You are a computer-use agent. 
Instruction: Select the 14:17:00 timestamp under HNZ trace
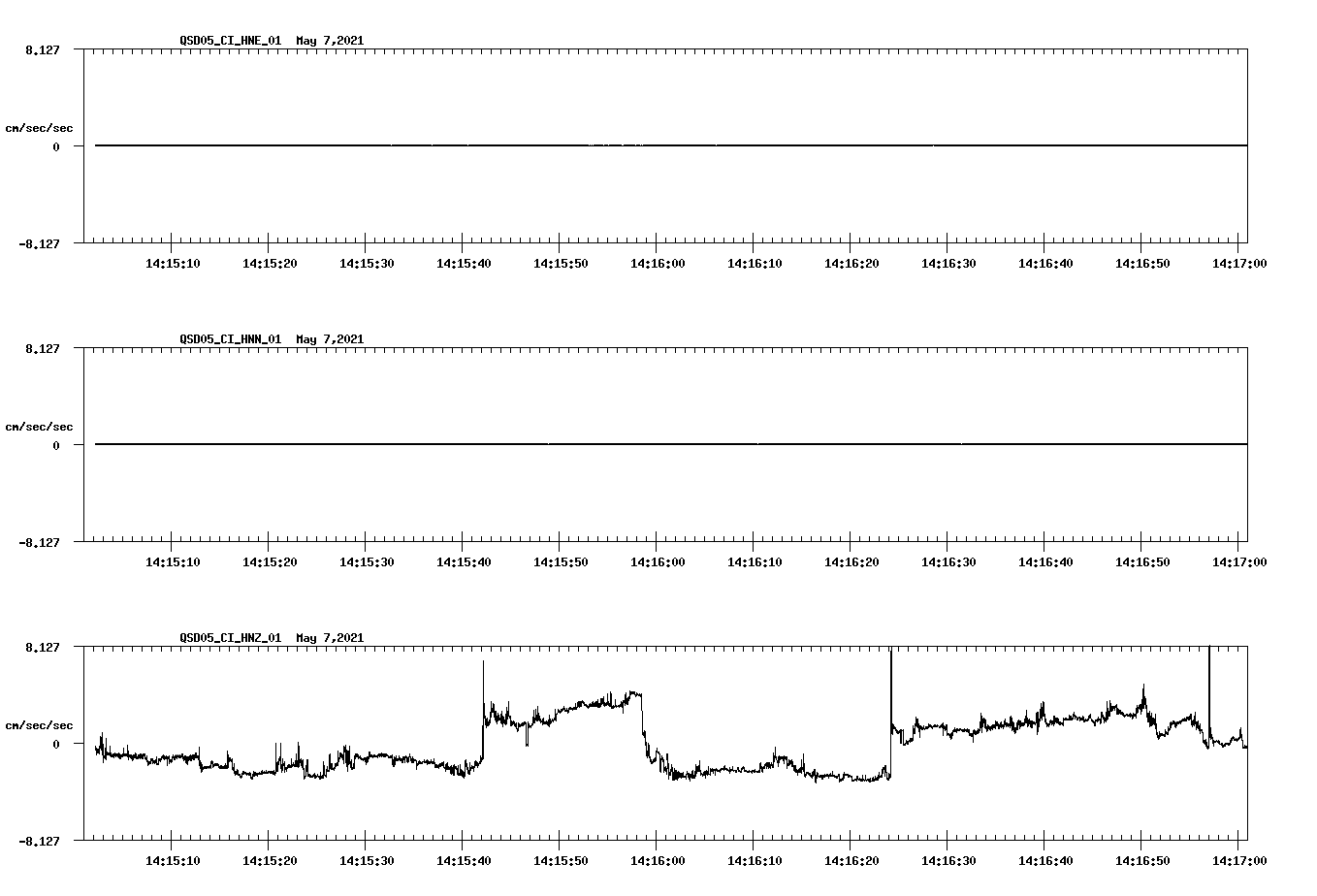[x=1241, y=859]
